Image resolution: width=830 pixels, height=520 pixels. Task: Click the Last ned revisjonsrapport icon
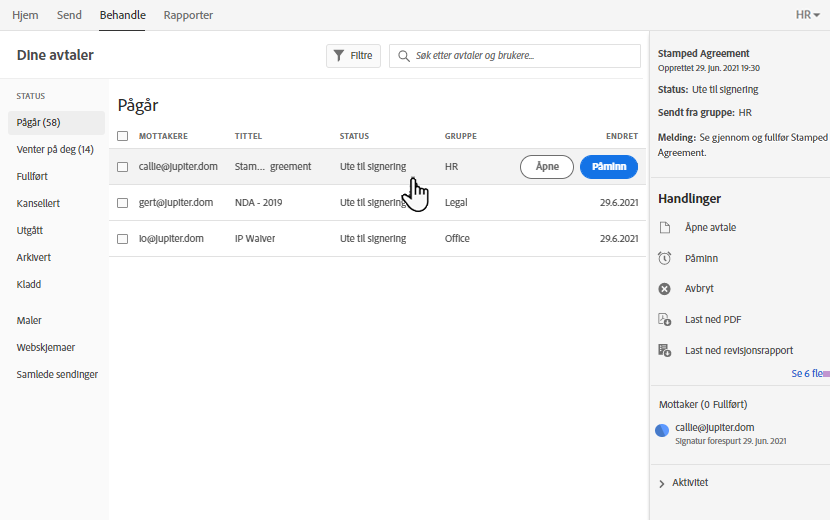(x=665, y=351)
